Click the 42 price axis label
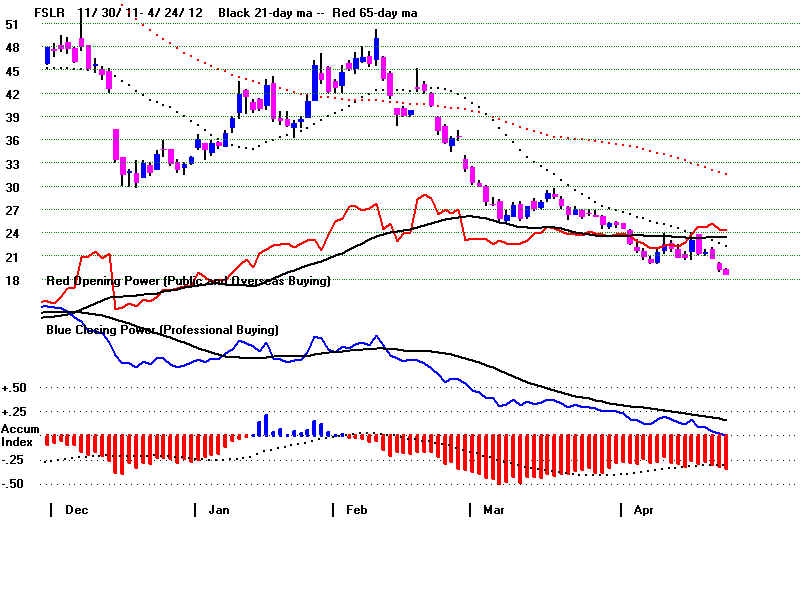 pyautogui.click(x=12, y=94)
